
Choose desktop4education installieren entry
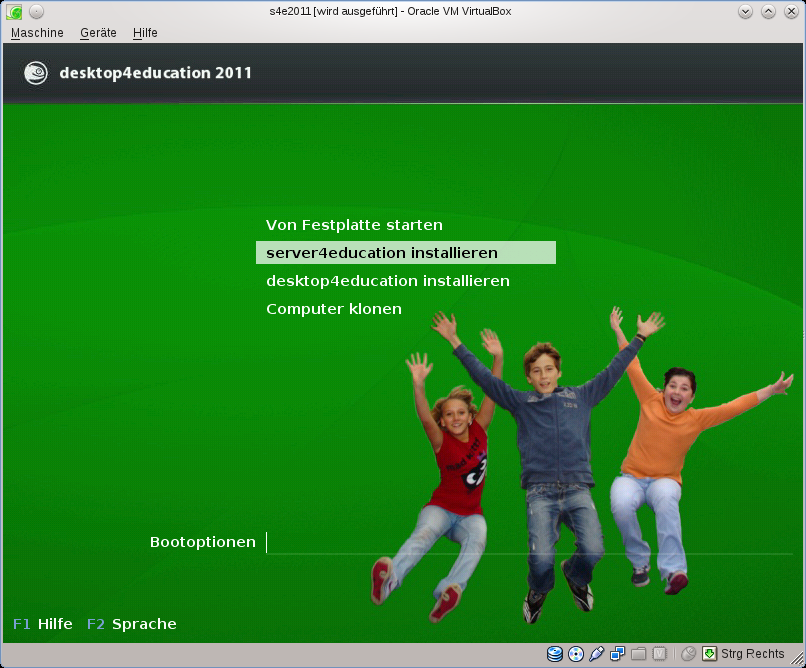pos(388,281)
